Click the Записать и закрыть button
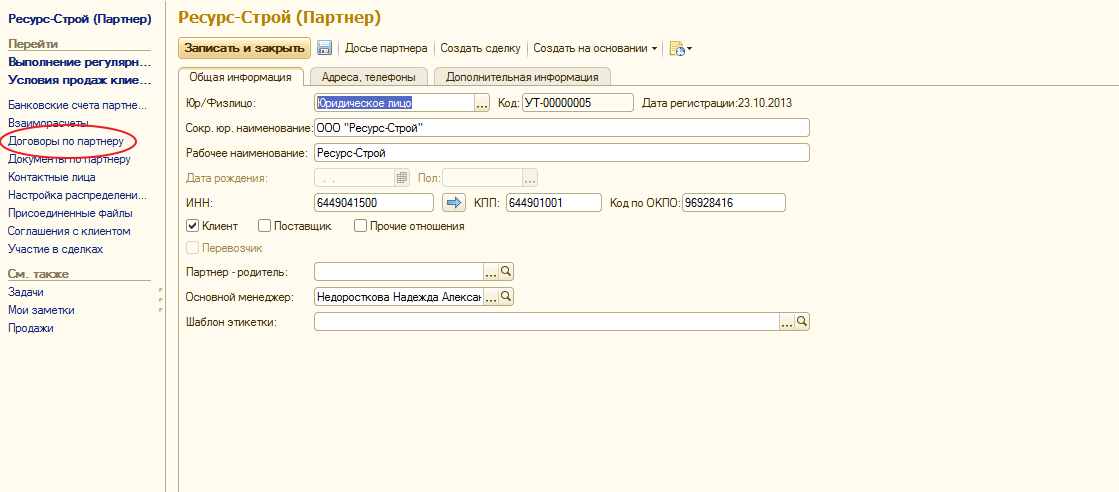The height and width of the screenshot is (492, 1119). [244, 48]
